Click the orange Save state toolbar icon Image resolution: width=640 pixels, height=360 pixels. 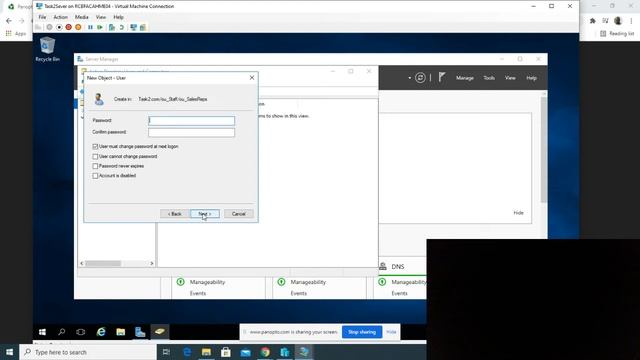point(78,27)
